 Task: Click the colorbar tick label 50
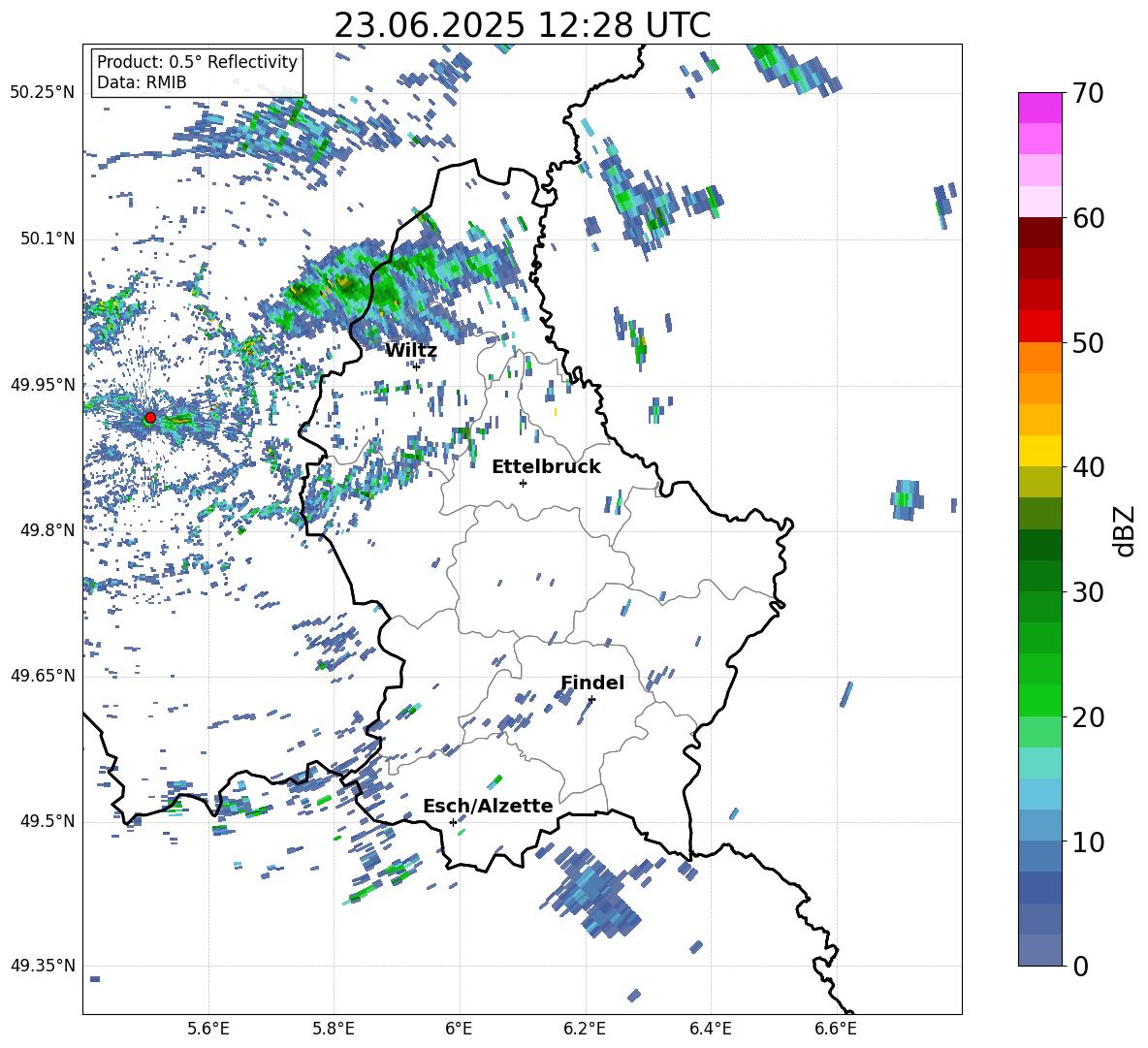1088,342
